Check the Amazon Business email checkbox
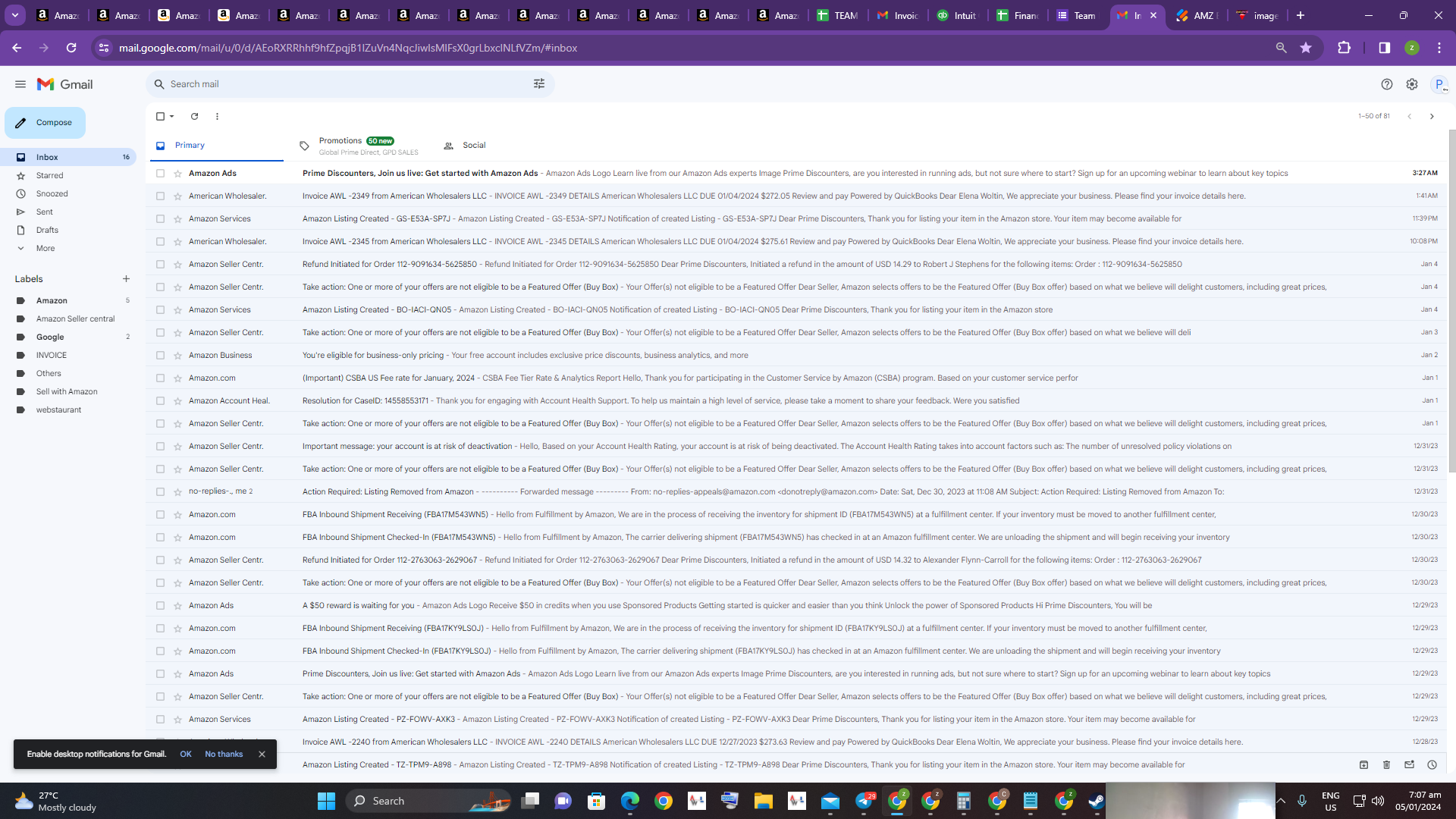 click(160, 355)
